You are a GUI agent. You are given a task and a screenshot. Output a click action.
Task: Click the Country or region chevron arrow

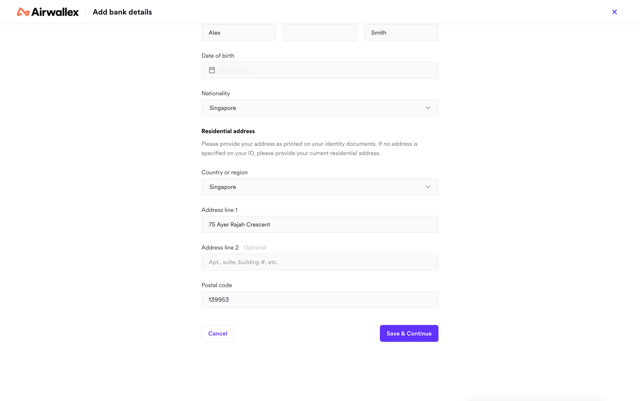[428, 187]
